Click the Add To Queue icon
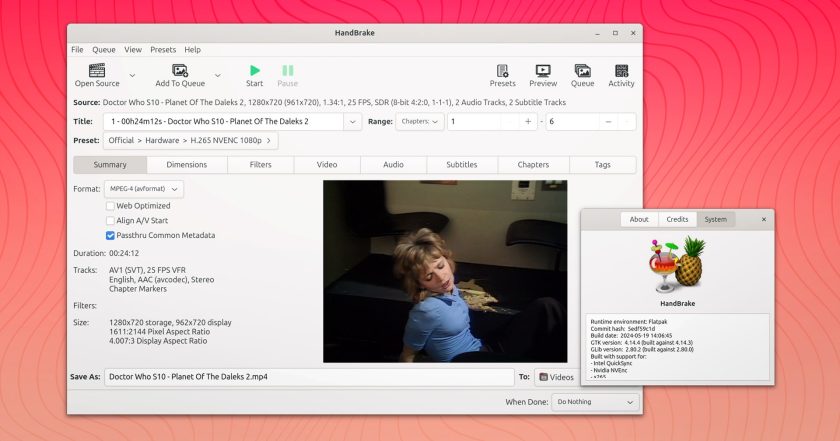Image resolution: width=840 pixels, height=441 pixels. point(180,70)
